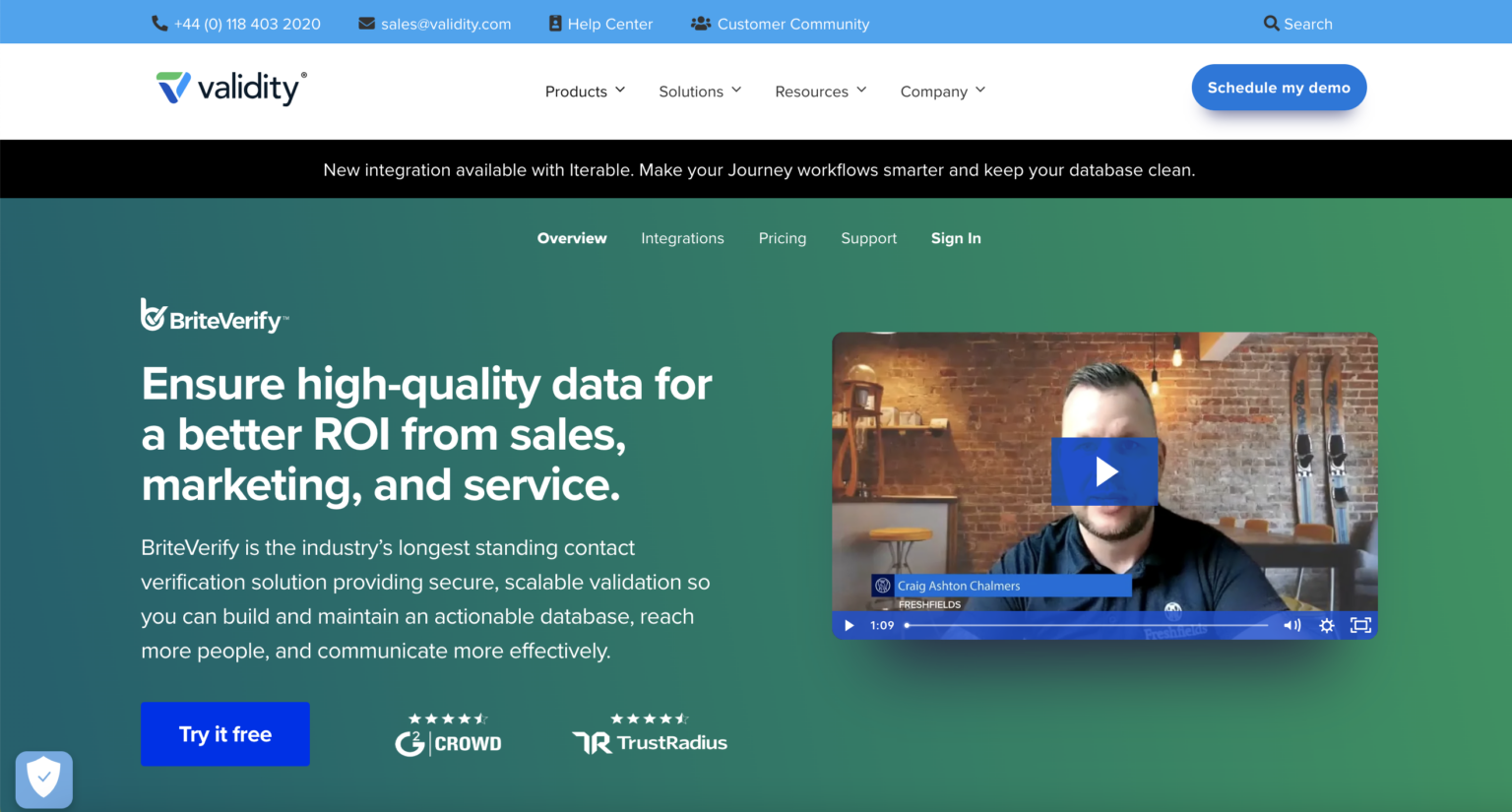Image resolution: width=1512 pixels, height=812 pixels.
Task: Click the Validity logo in header
Action: pyautogui.click(x=231, y=89)
